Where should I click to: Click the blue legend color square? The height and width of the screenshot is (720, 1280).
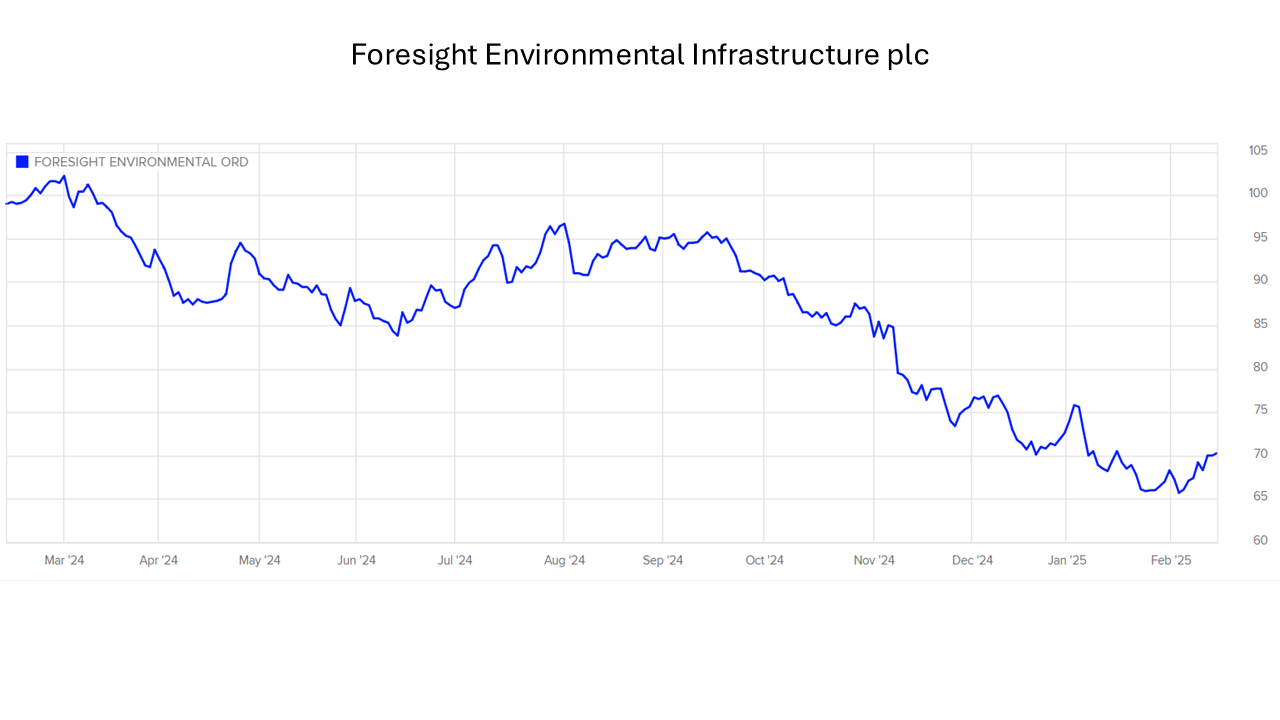click(x=22, y=162)
